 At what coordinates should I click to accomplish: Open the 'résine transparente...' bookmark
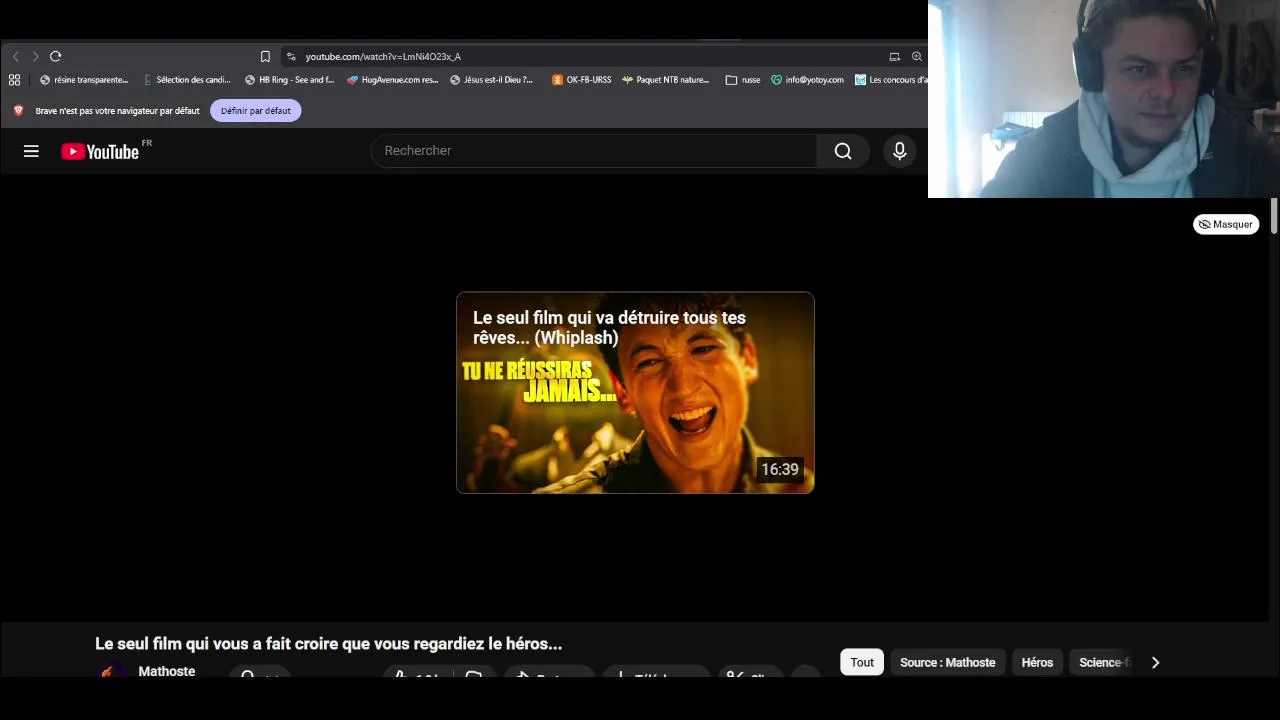tap(84, 80)
